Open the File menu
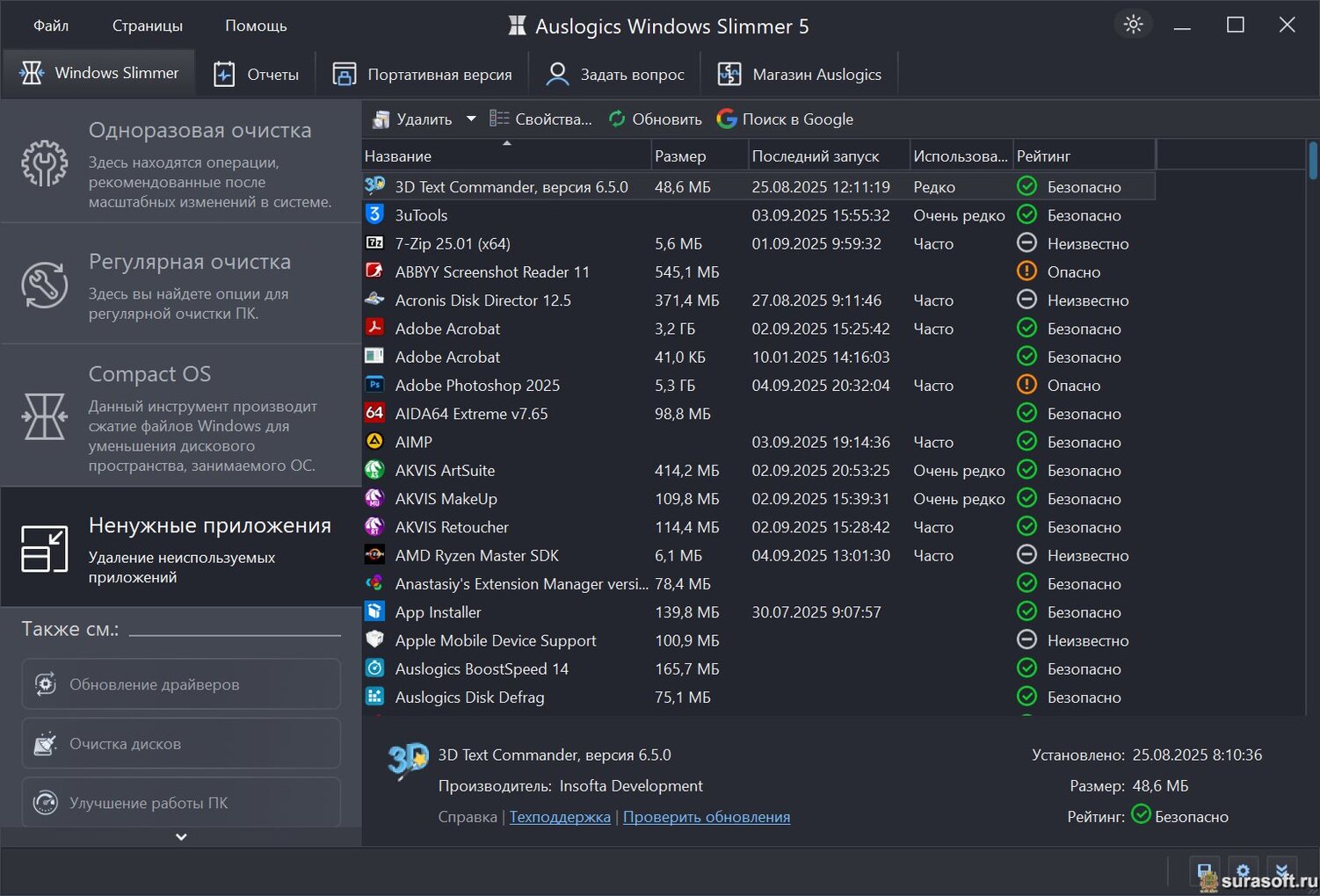Screen dimensions: 1320x896 click(51, 25)
